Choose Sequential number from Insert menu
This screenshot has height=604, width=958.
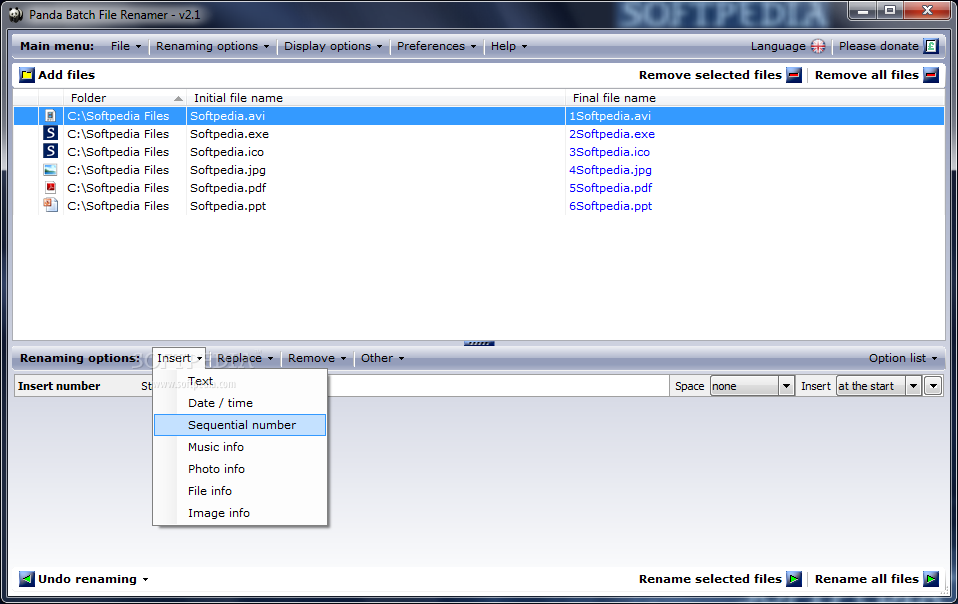240,425
